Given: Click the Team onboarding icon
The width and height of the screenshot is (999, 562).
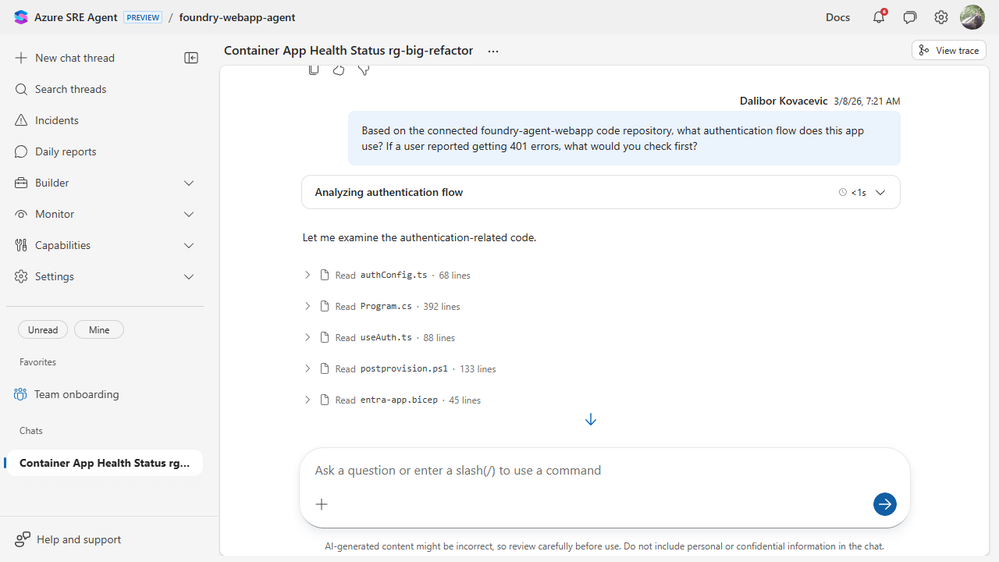Looking at the screenshot, I should pos(20,394).
